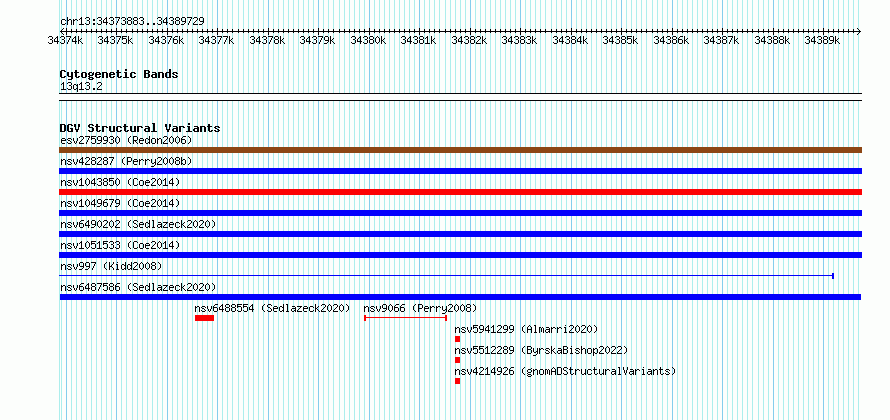Click the 34387k ruler tick label
Screen dimensions: 890x420
721,40
